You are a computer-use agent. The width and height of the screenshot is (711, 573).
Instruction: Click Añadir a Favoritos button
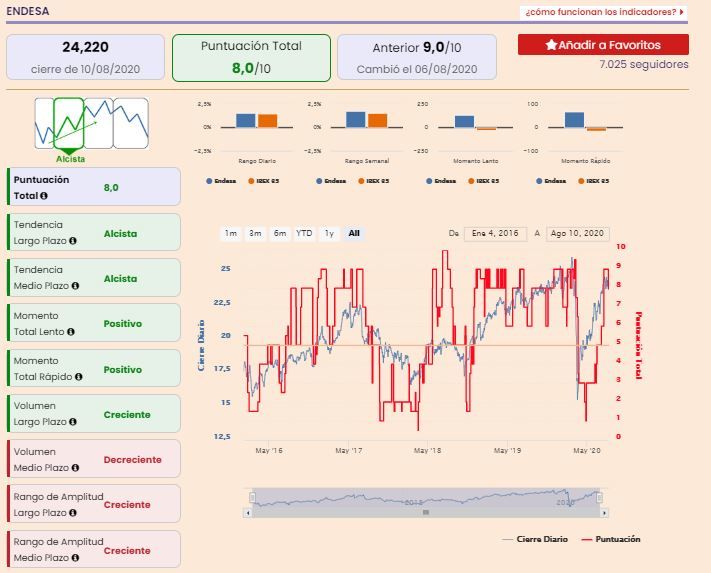[x=603, y=45]
